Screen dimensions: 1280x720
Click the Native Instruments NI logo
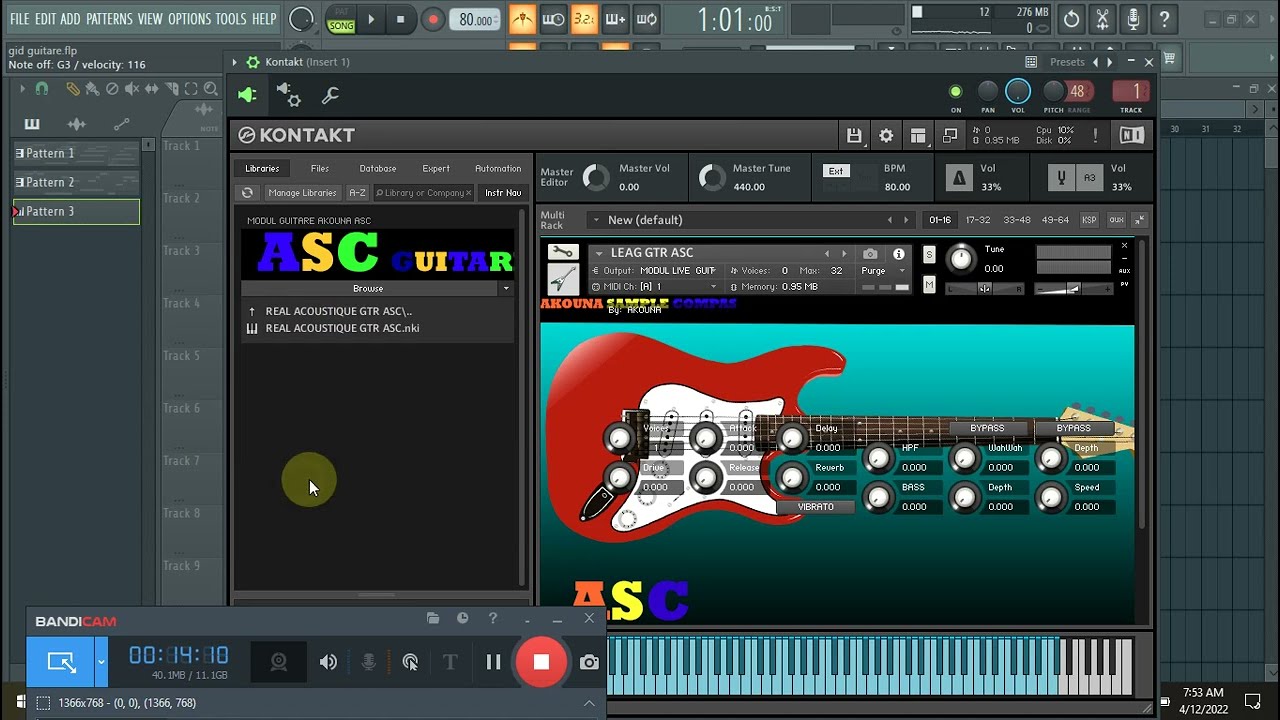[x=1131, y=135]
